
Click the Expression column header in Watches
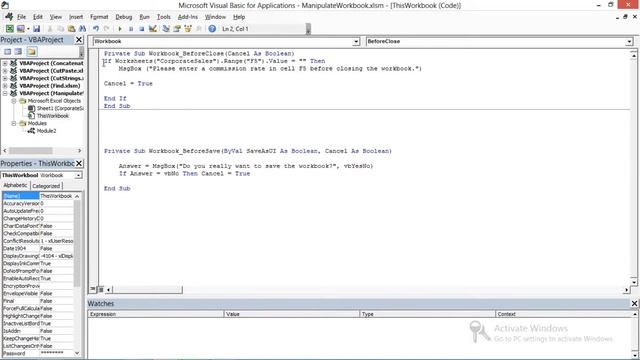click(x=156, y=314)
